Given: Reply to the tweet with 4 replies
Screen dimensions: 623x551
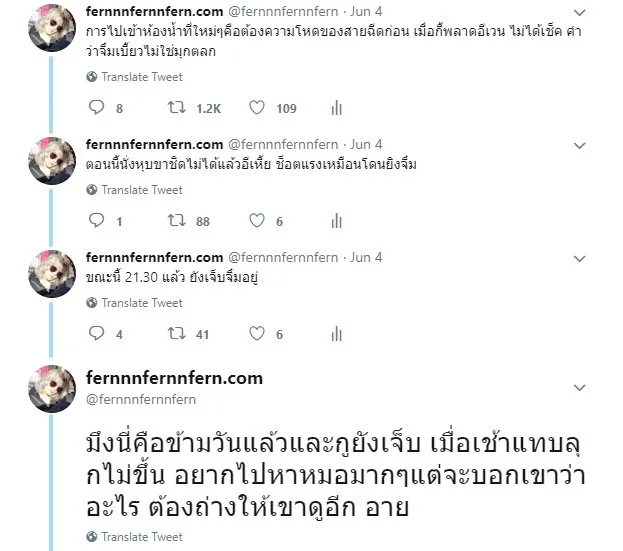Looking at the screenshot, I should (x=97, y=333).
